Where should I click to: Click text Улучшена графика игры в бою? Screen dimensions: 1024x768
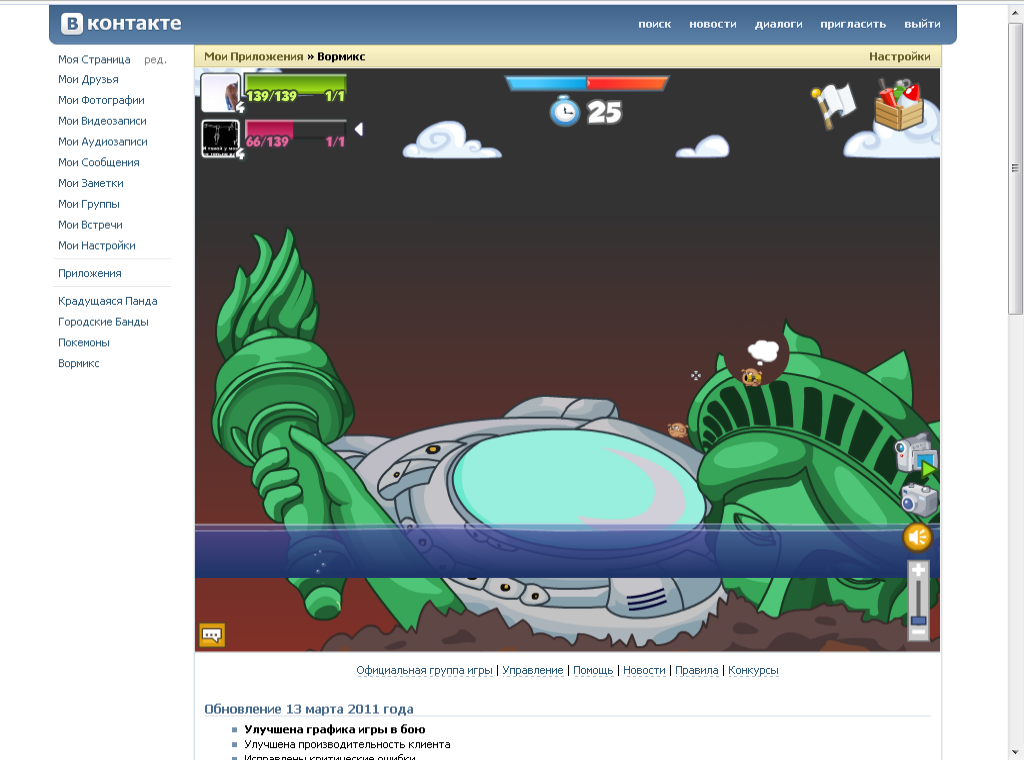pos(334,729)
